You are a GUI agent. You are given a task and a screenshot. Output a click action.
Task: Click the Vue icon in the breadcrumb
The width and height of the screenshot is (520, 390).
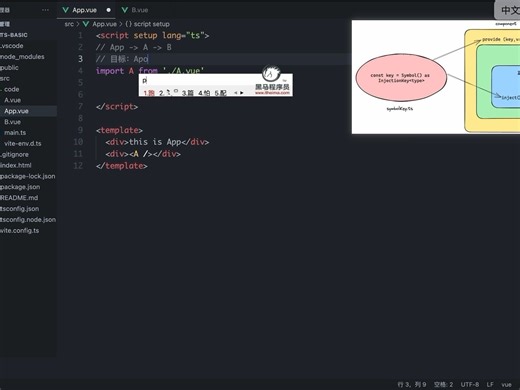pyautogui.click(x=86, y=24)
